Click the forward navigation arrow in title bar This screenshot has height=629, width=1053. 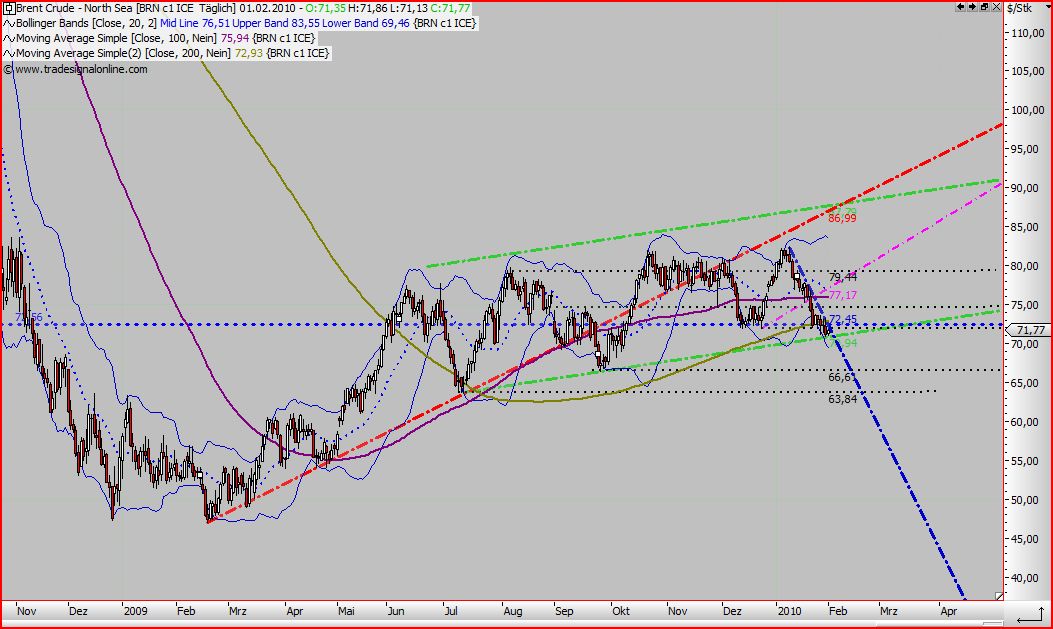(x=973, y=7)
